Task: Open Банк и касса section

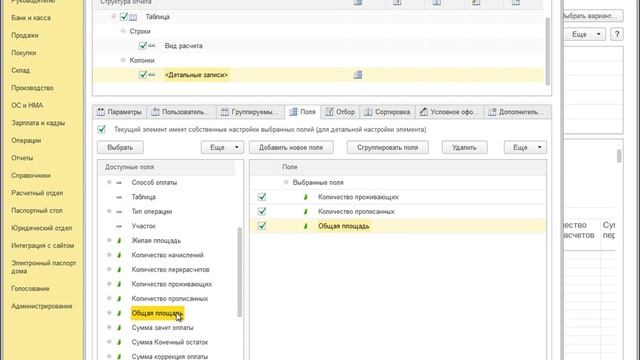Action: pos(31,18)
